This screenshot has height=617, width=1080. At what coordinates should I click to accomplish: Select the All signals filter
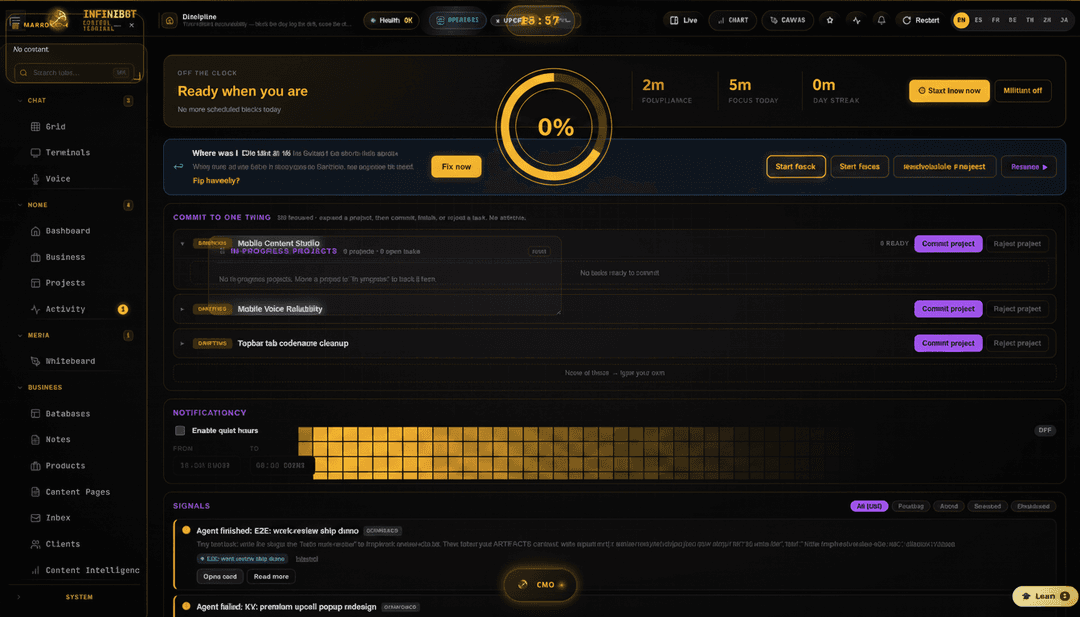(869, 506)
